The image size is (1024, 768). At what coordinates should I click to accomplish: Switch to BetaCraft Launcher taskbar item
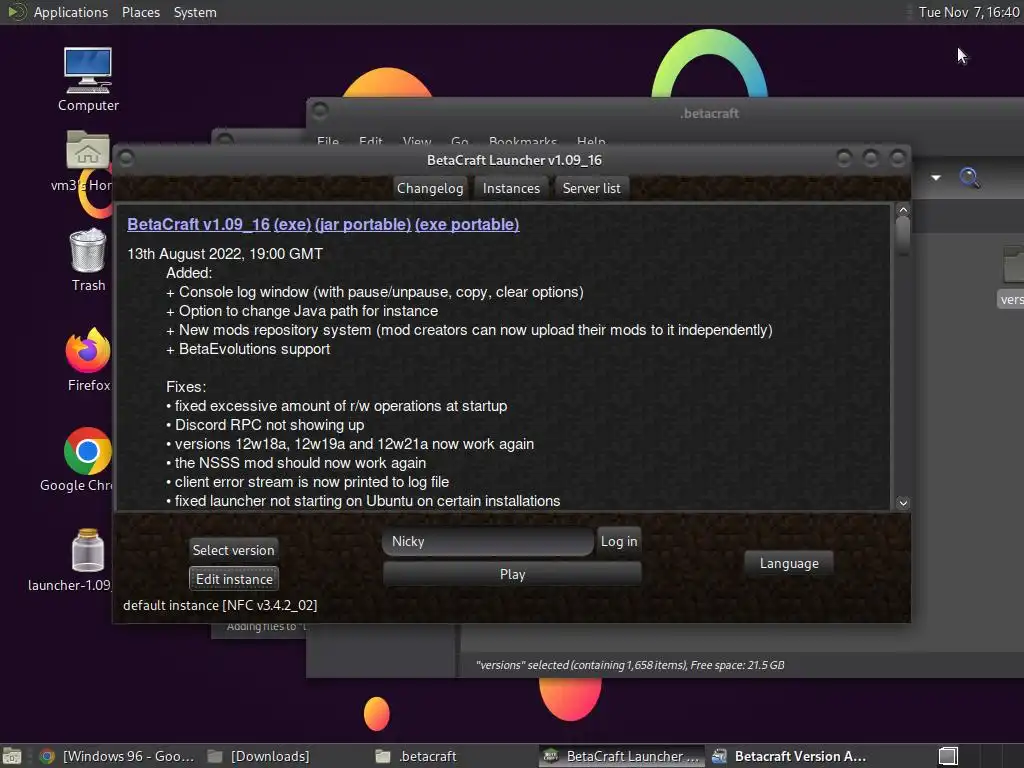tap(622, 756)
